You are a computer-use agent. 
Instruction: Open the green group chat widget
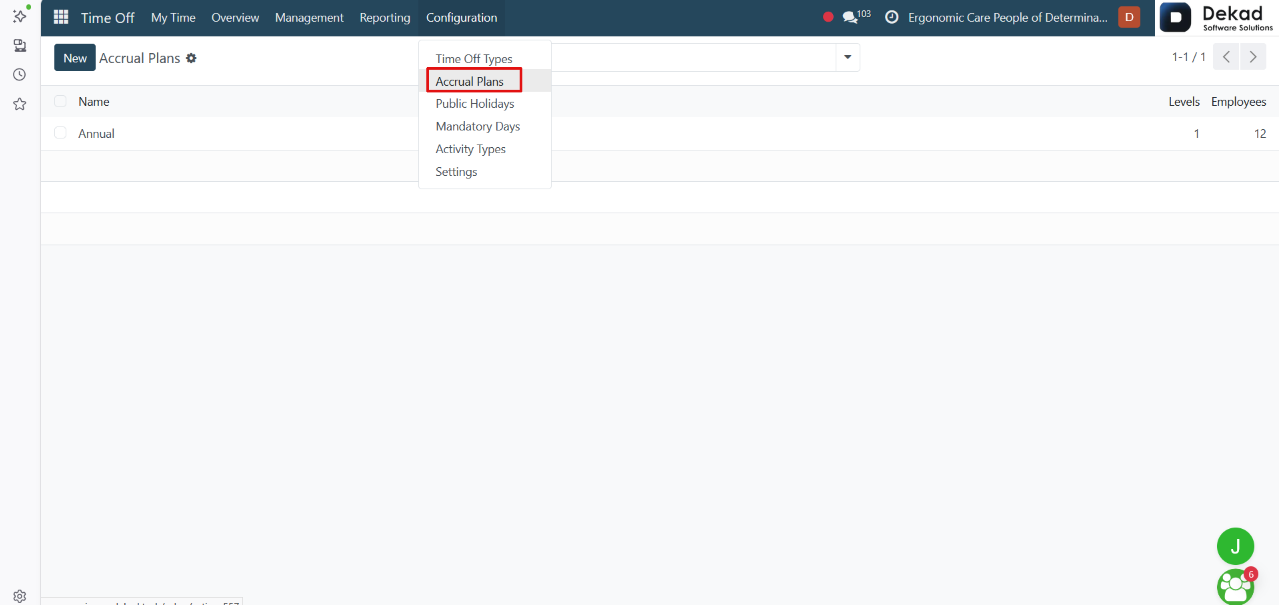[x=1236, y=586]
